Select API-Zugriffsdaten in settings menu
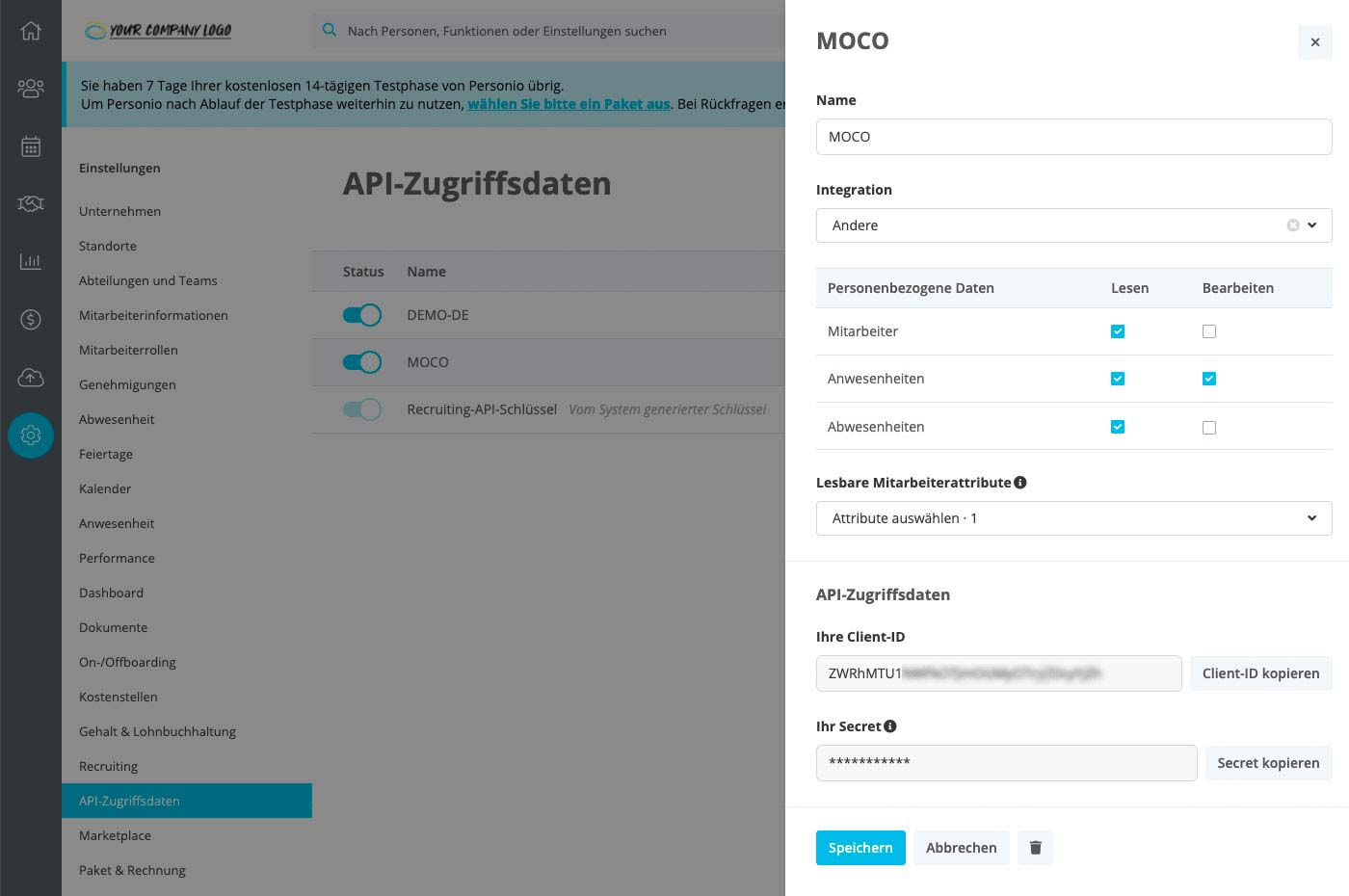 (187, 801)
